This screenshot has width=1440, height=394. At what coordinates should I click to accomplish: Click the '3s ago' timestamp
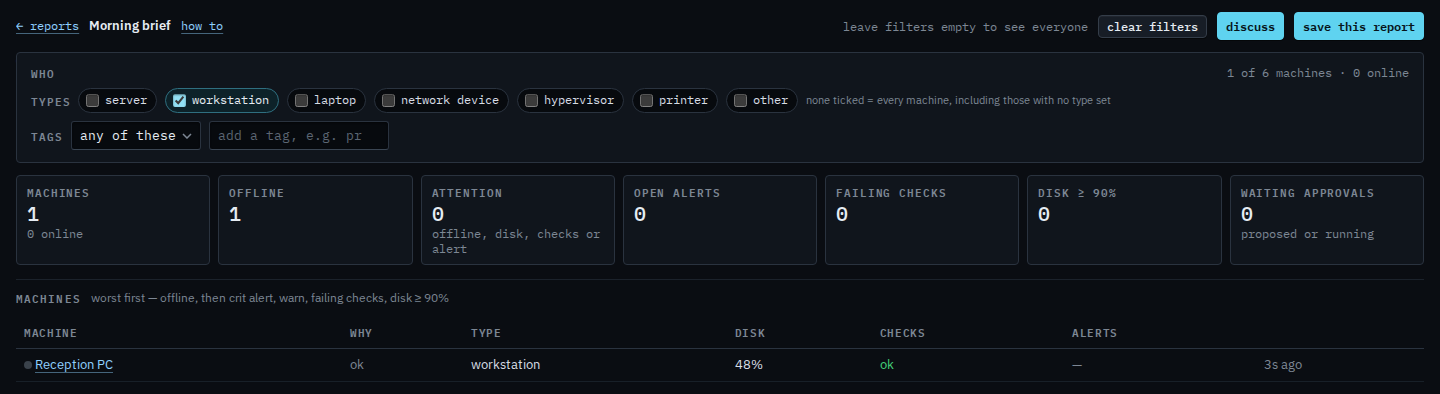[x=1283, y=365]
